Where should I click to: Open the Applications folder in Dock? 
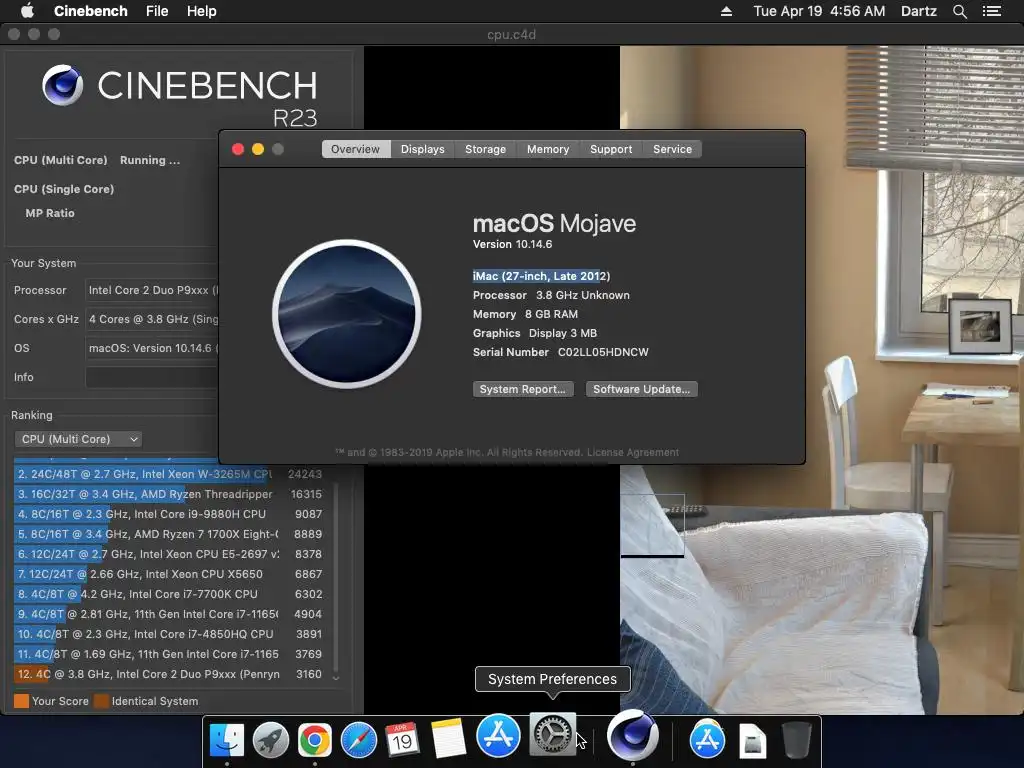pos(707,739)
